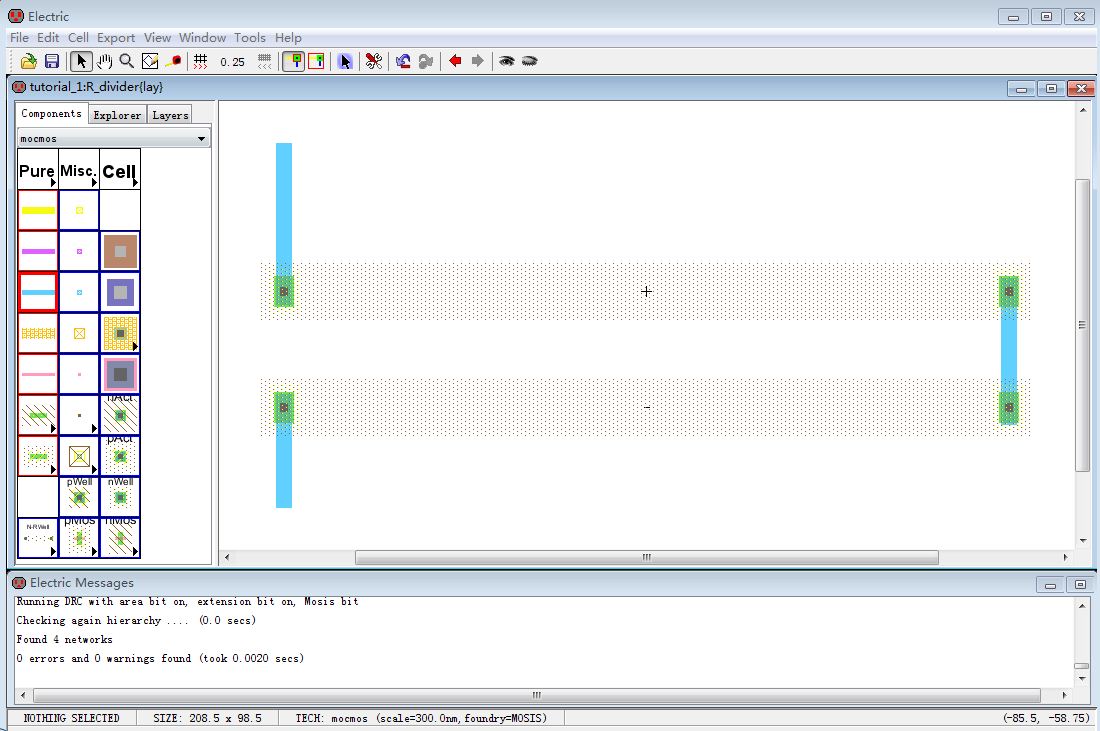
Task: Pick the Outline Edit pencil tool
Action: [150, 61]
